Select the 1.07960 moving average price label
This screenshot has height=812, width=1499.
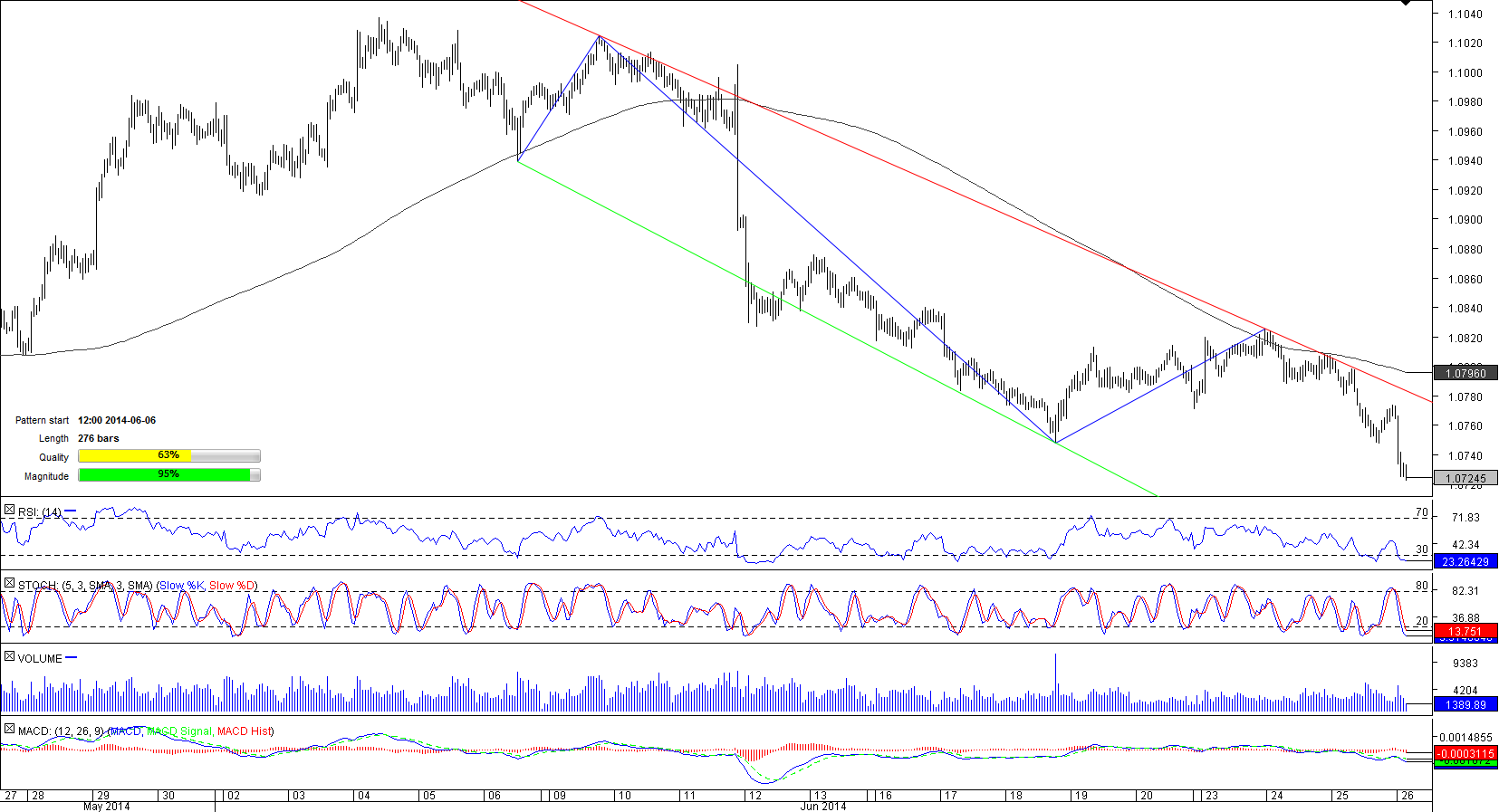(x=1465, y=373)
